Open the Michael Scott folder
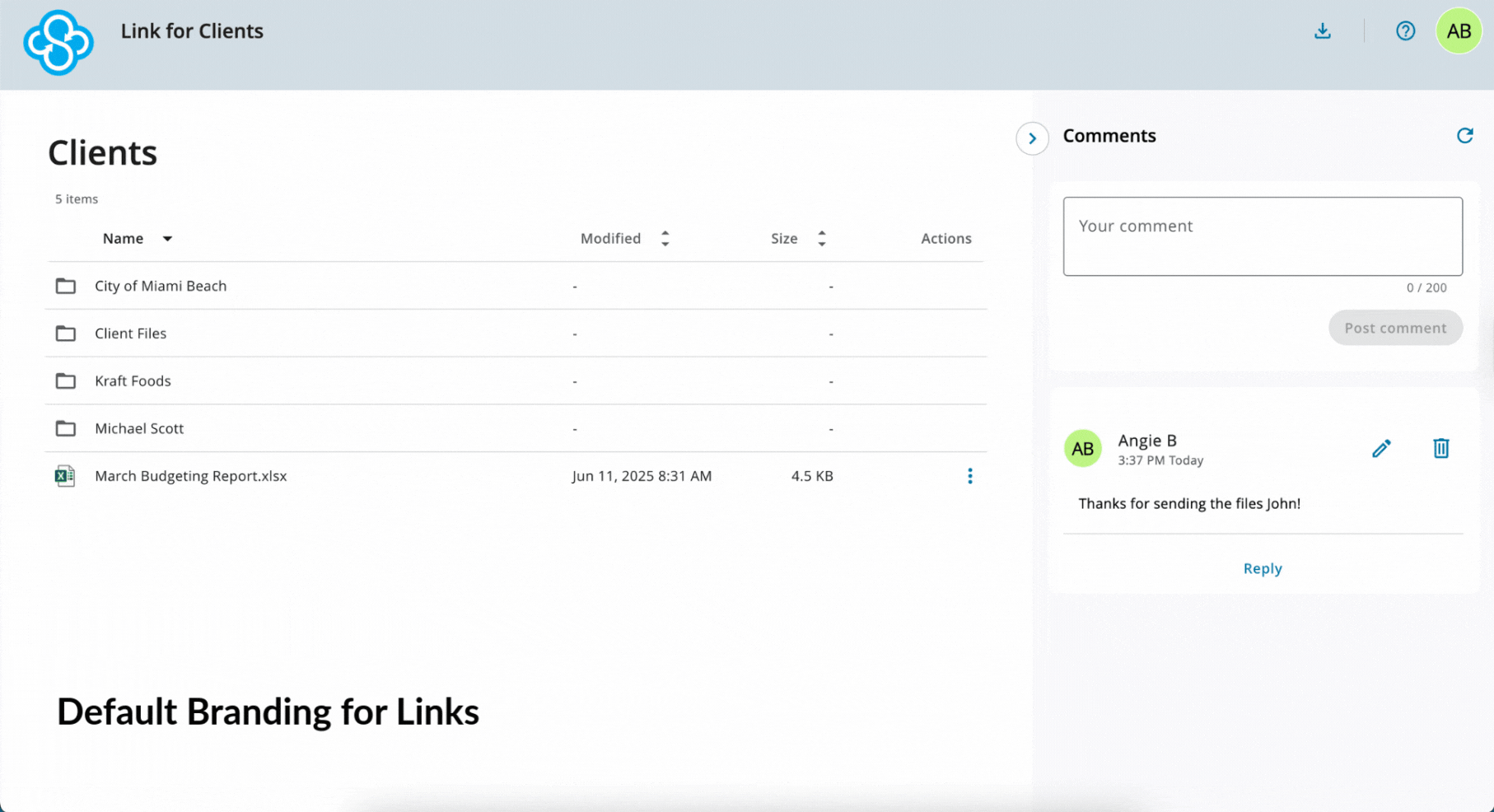 (x=139, y=428)
